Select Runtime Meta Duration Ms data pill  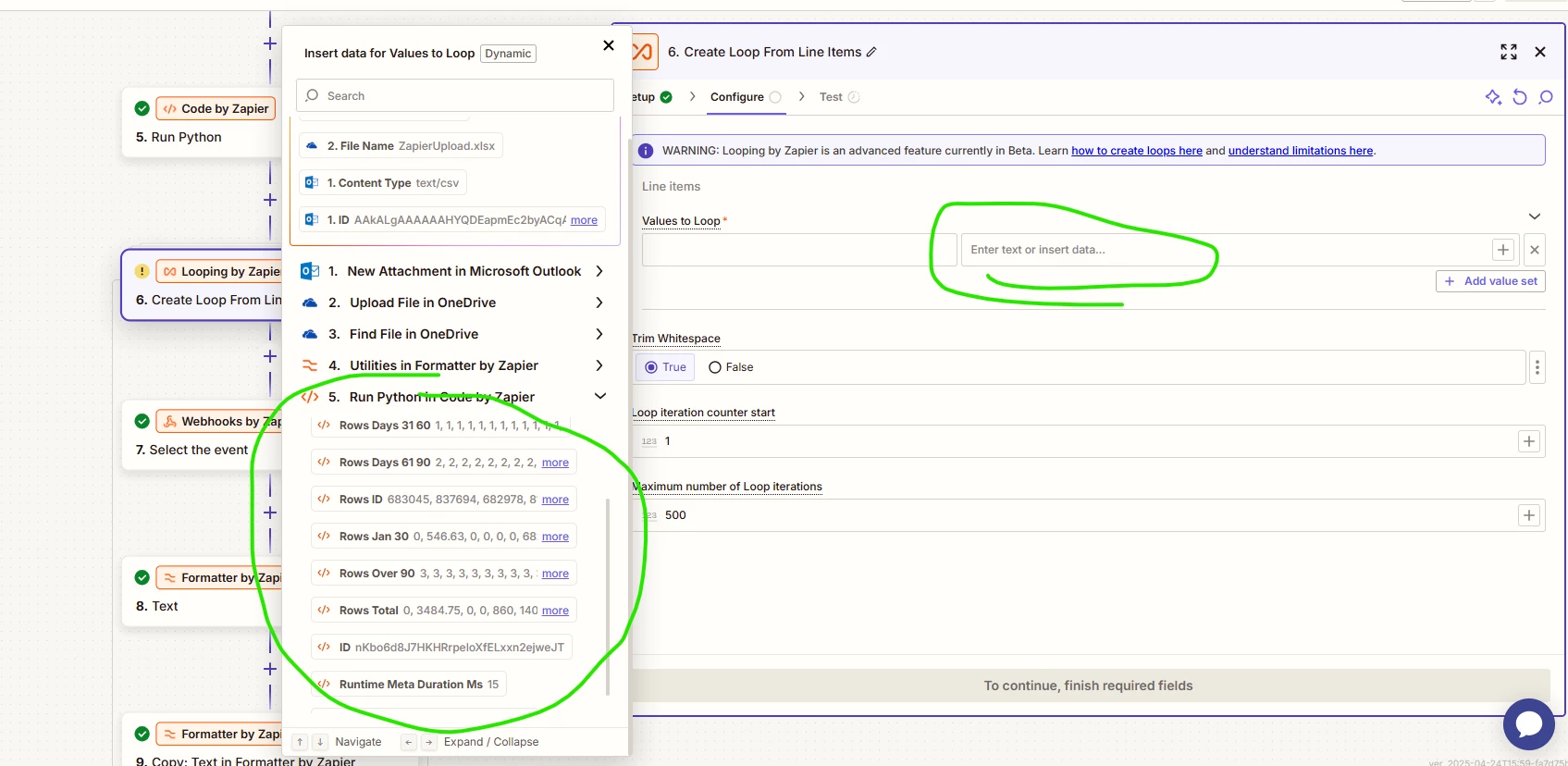click(x=409, y=685)
